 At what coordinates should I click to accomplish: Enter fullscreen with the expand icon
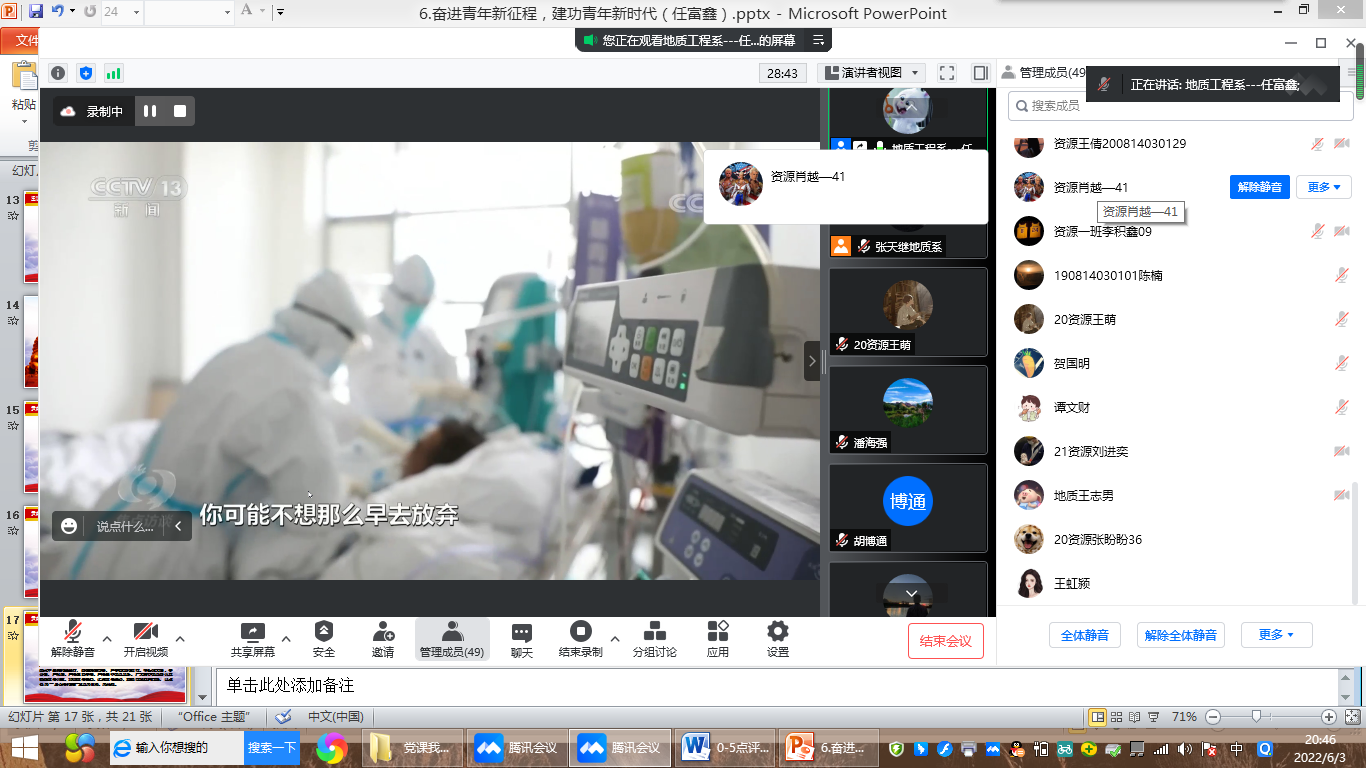947,73
